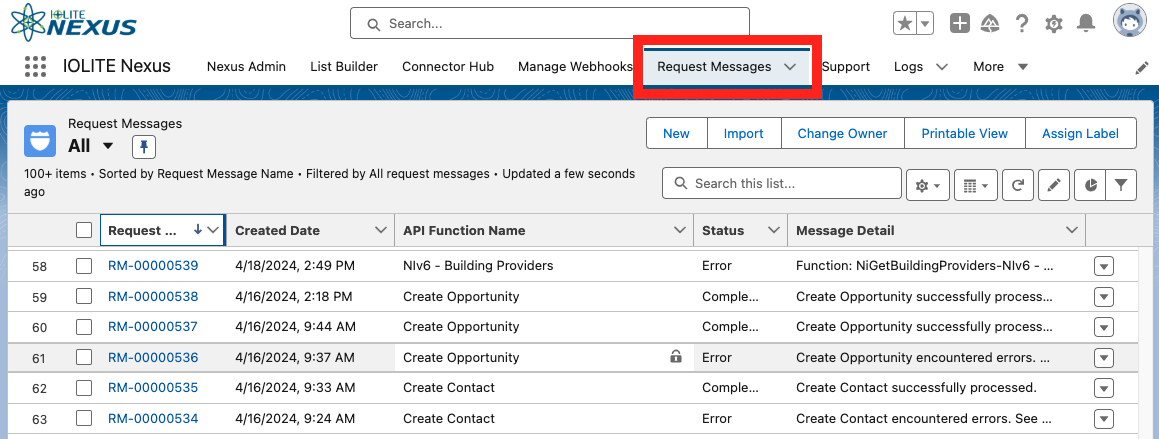Pin the All list view
Image resolution: width=1159 pixels, height=439 pixels.
(x=144, y=147)
